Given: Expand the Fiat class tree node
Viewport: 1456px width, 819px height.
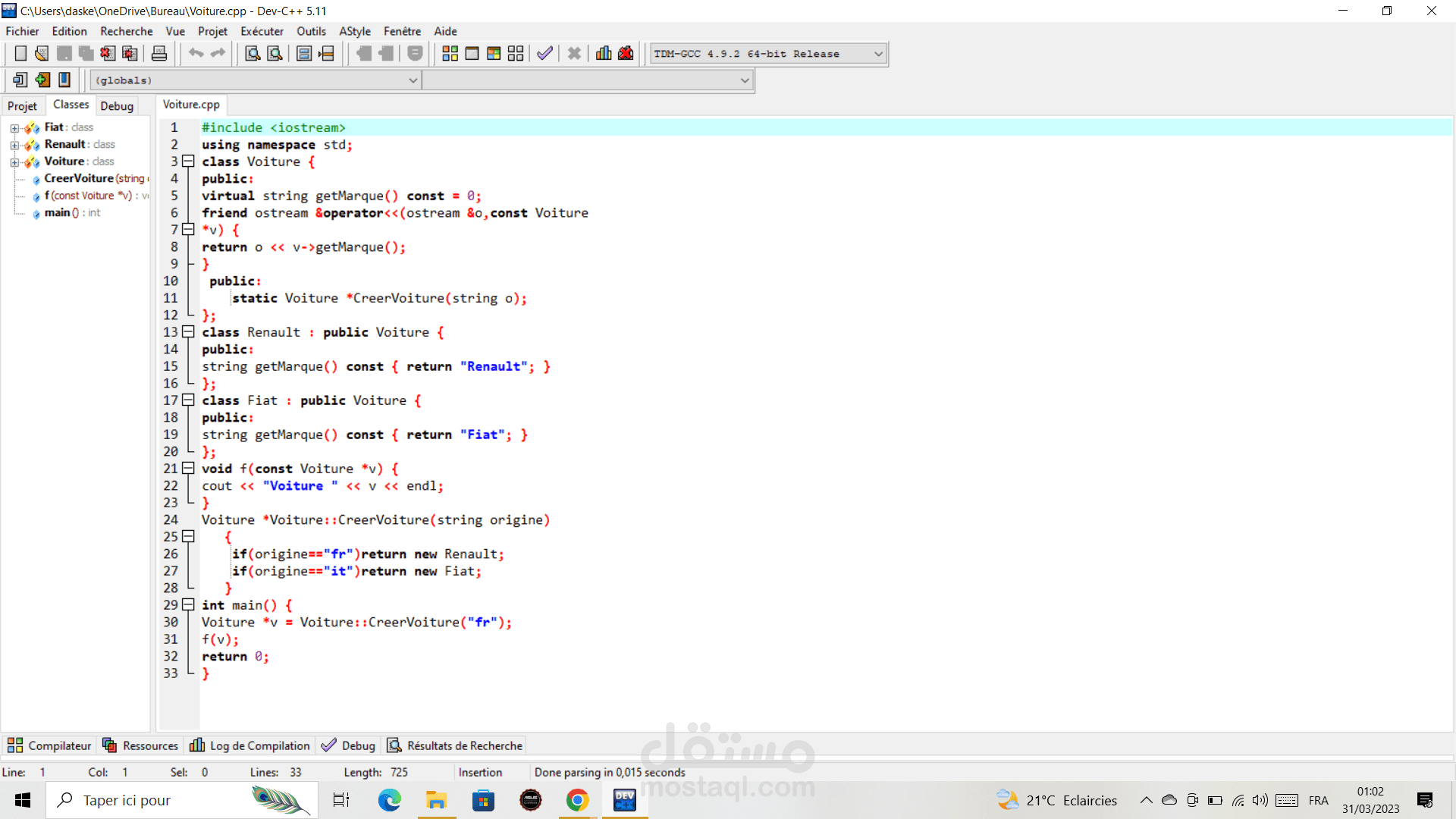Looking at the screenshot, I should click(x=14, y=127).
